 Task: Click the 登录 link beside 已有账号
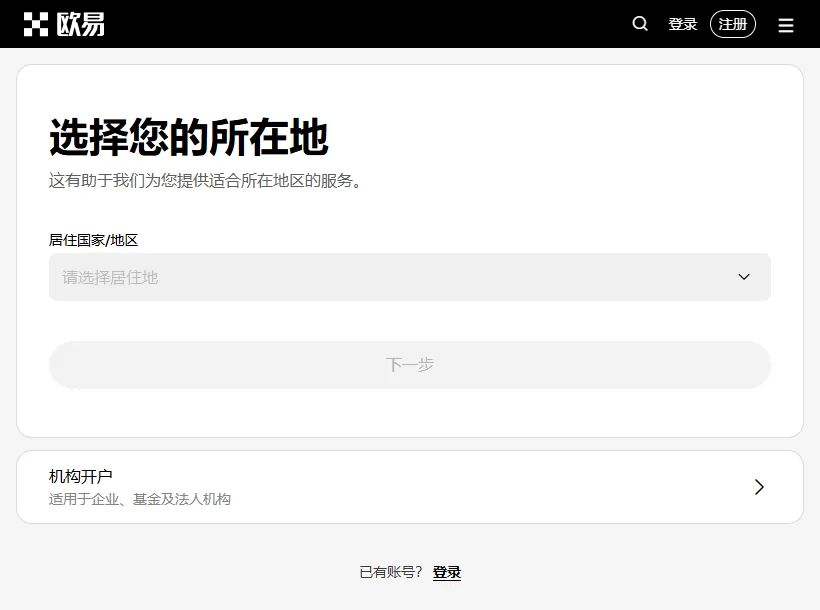pos(447,572)
